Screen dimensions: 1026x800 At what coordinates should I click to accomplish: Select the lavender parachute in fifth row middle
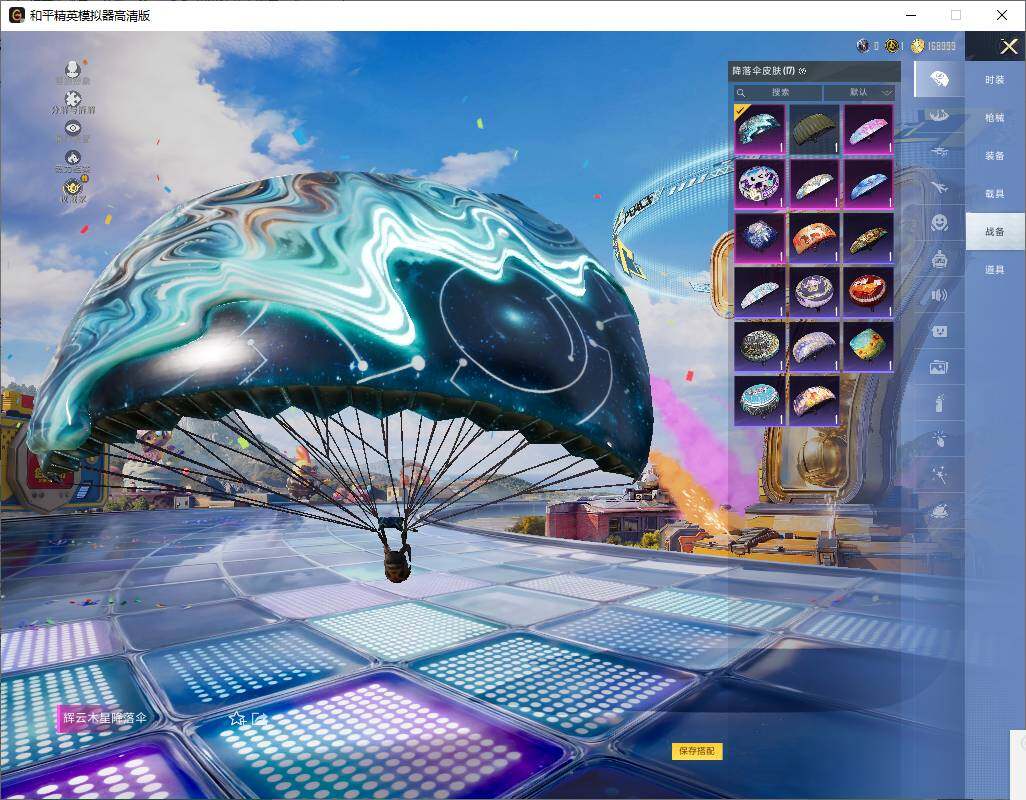[814, 346]
